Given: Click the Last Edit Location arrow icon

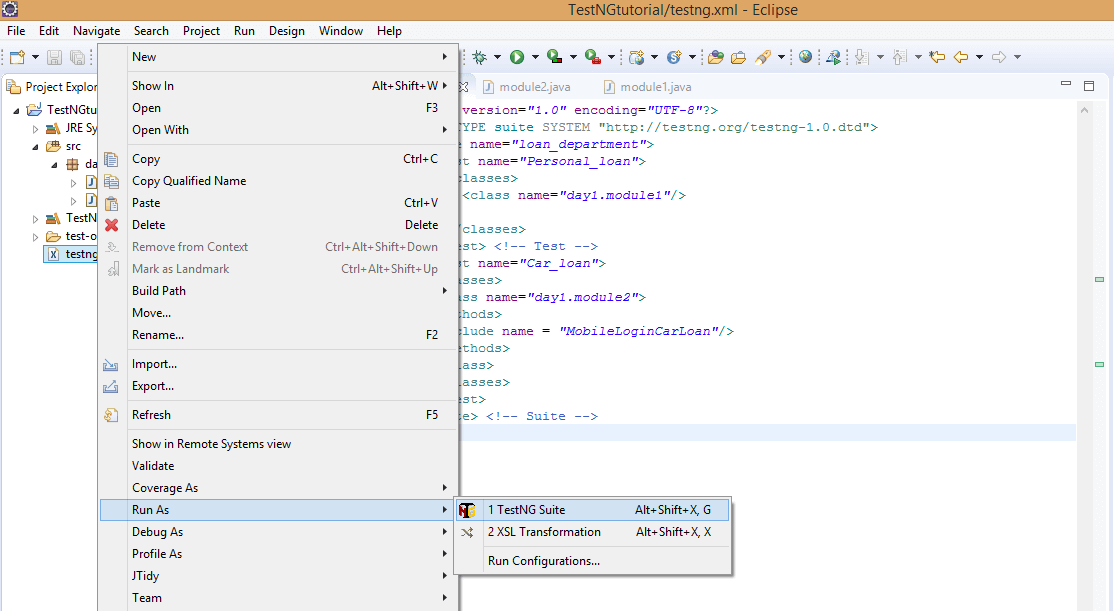Looking at the screenshot, I should click(x=937, y=57).
